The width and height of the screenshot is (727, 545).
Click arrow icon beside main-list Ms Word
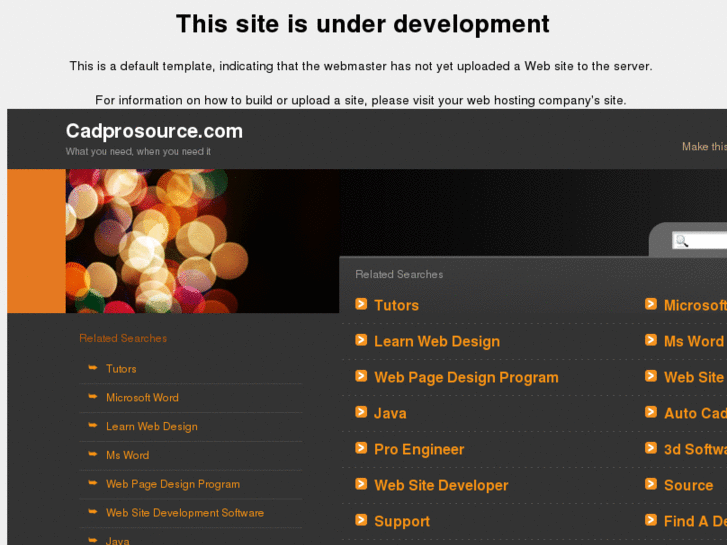click(x=651, y=340)
